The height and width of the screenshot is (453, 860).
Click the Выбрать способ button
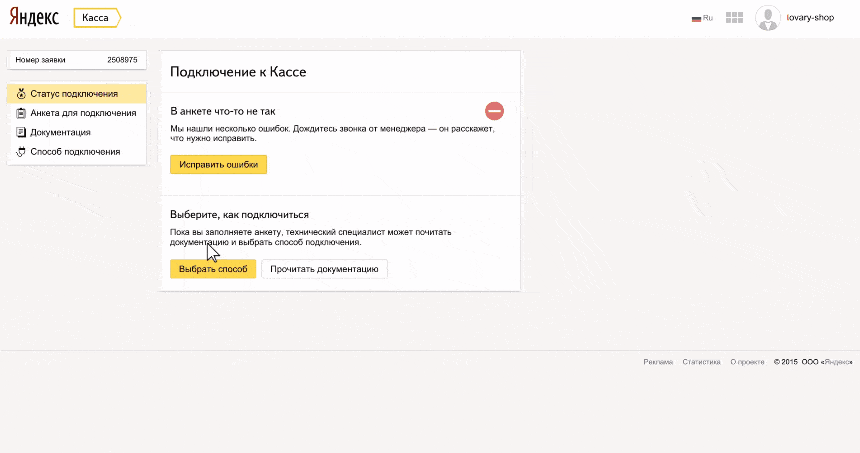tap(213, 269)
